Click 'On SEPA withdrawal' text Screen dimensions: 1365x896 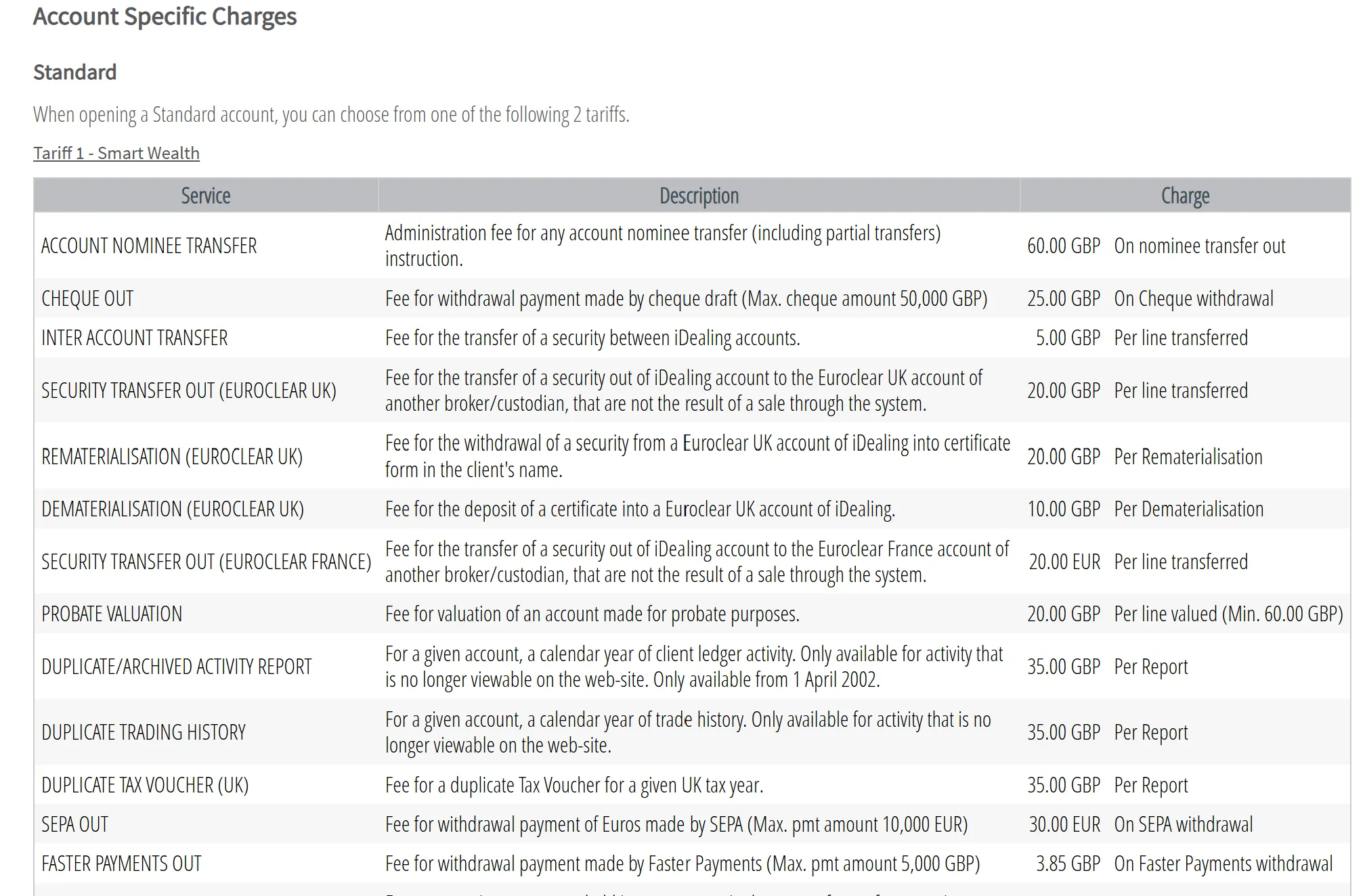(1184, 824)
